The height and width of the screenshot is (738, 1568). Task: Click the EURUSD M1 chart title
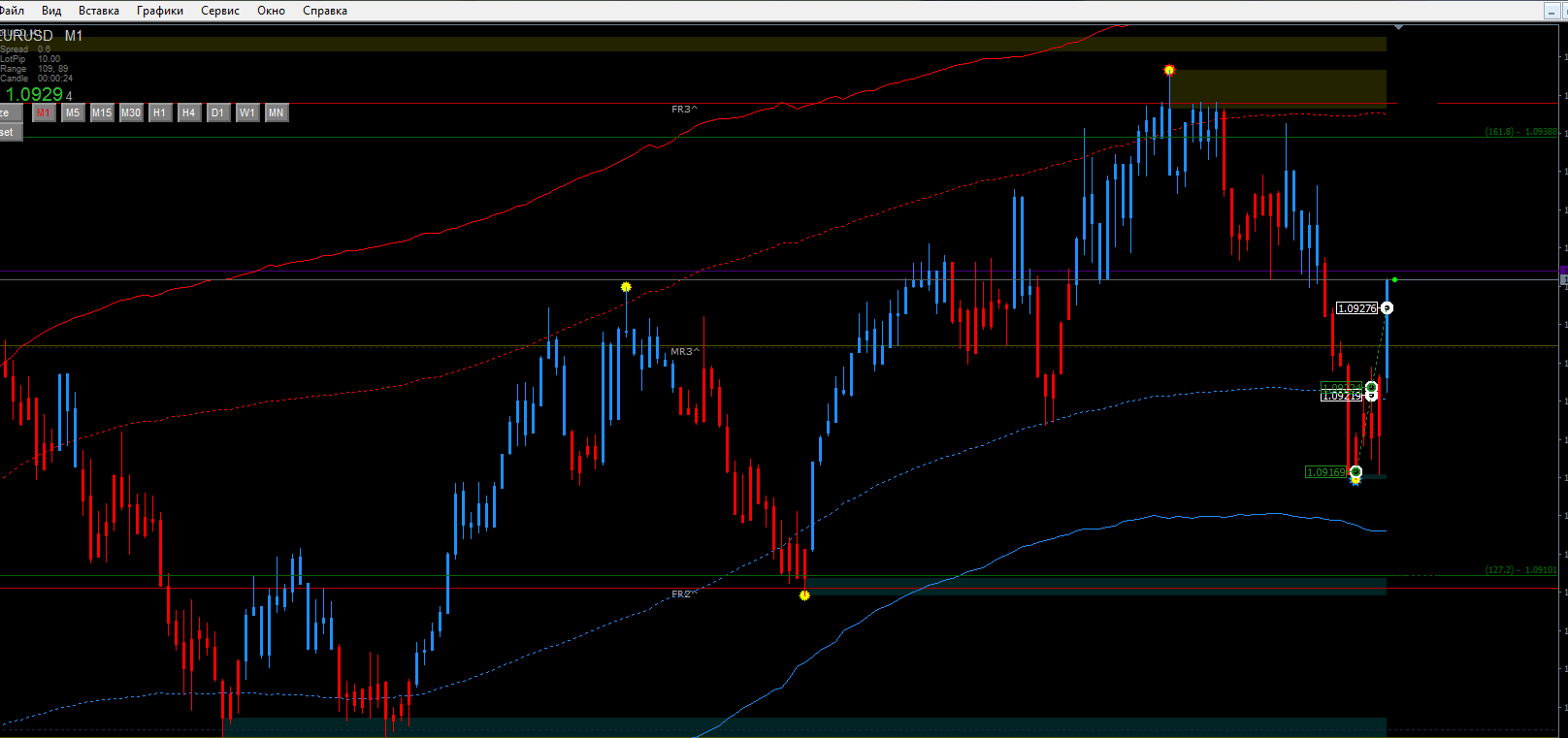42,36
